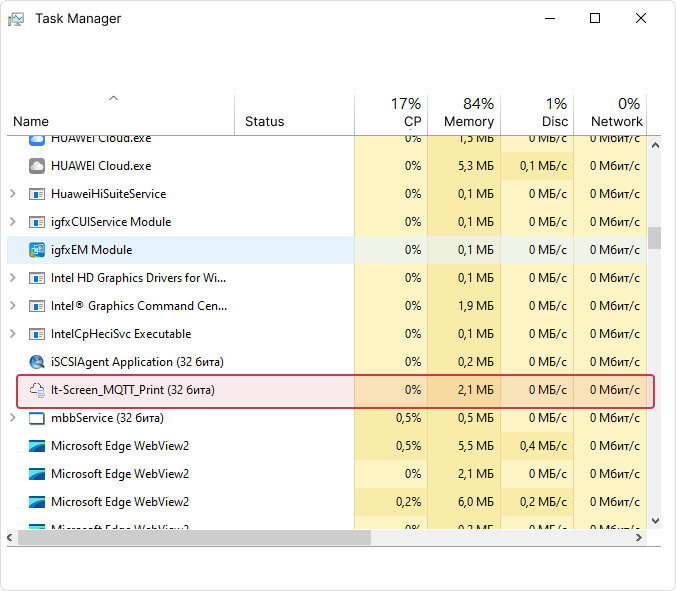Minimize the Task Manager window
676x591 pixels.
click(550, 18)
